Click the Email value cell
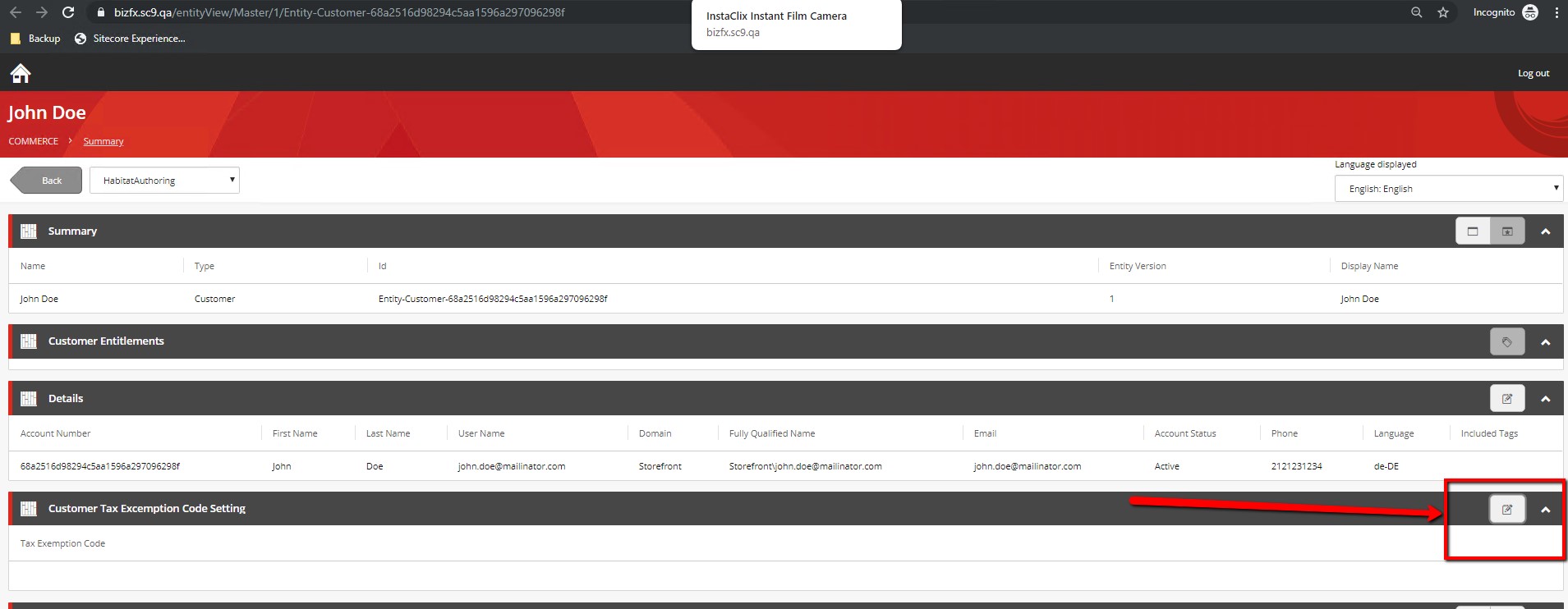Image resolution: width=1568 pixels, height=609 pixels. 1028,466
